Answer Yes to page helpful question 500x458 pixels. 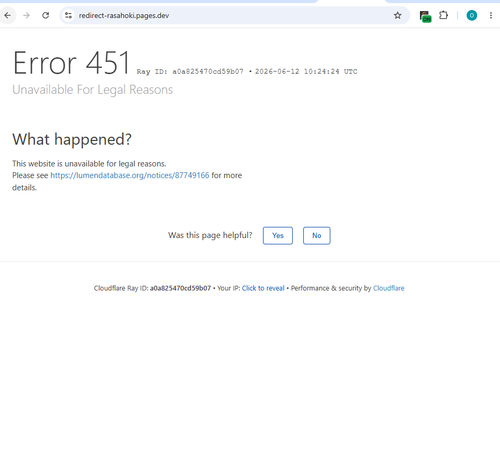tap(278, 236)
